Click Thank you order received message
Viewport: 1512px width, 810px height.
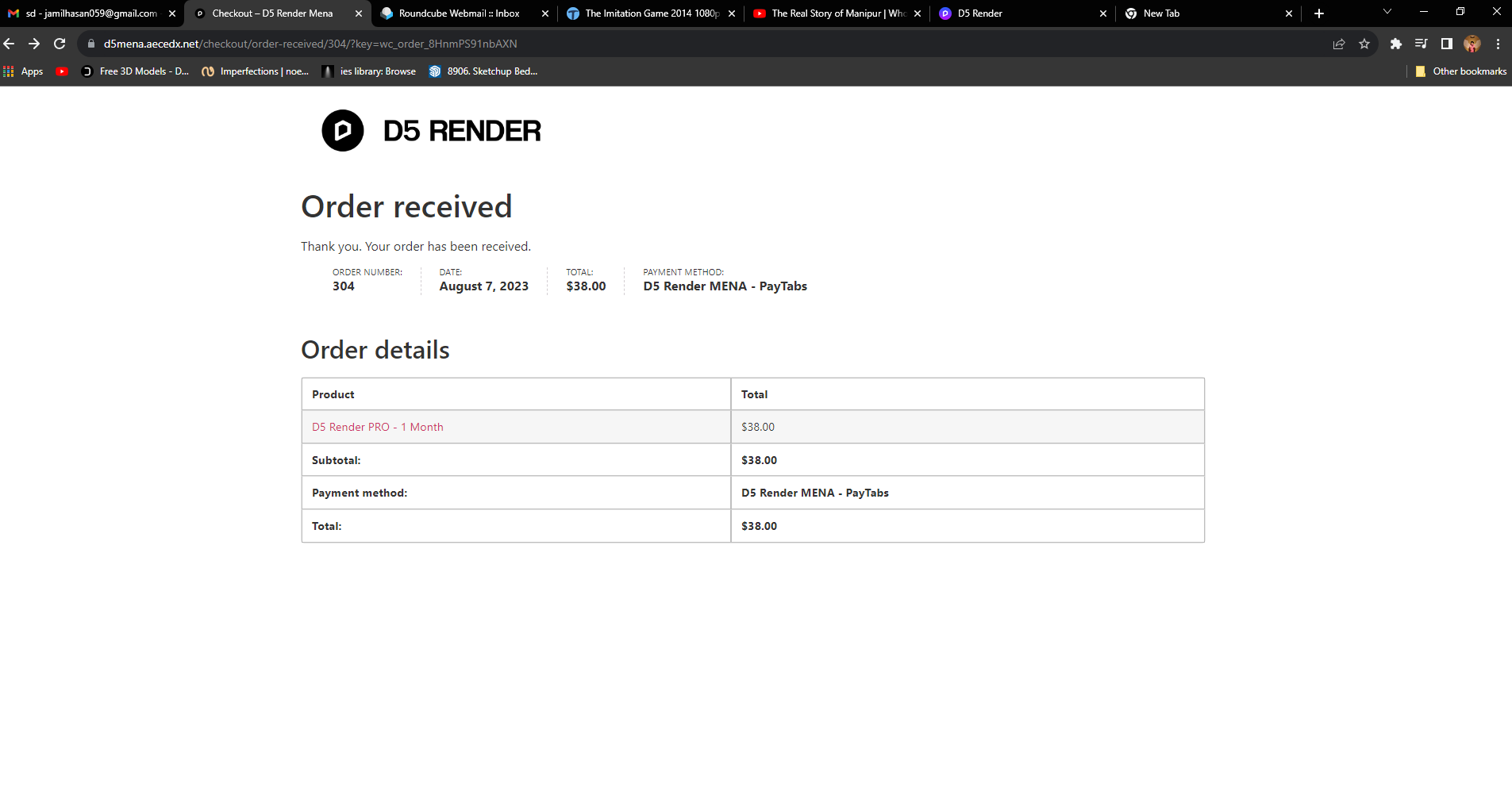pyautogui.click(x=416, y=247)
